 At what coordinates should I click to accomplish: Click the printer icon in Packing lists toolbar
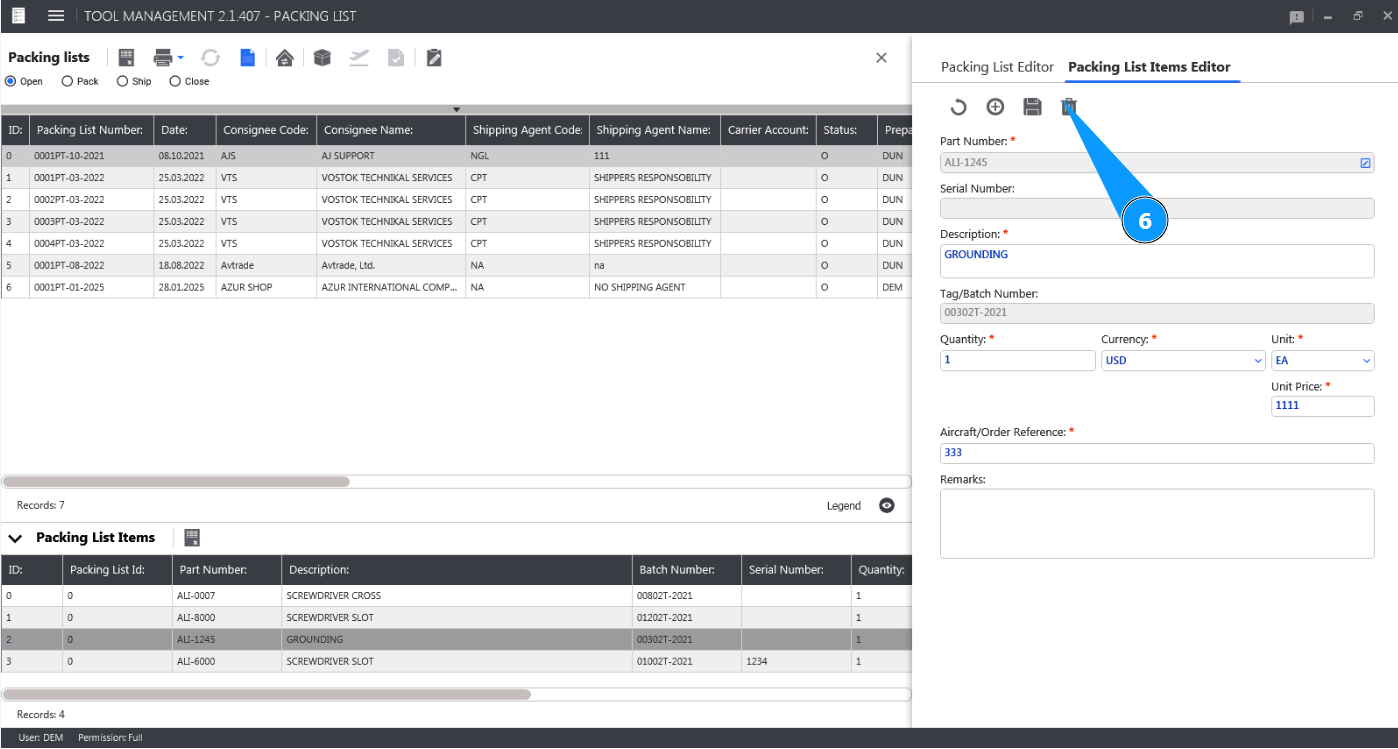(x=162, y=58)
